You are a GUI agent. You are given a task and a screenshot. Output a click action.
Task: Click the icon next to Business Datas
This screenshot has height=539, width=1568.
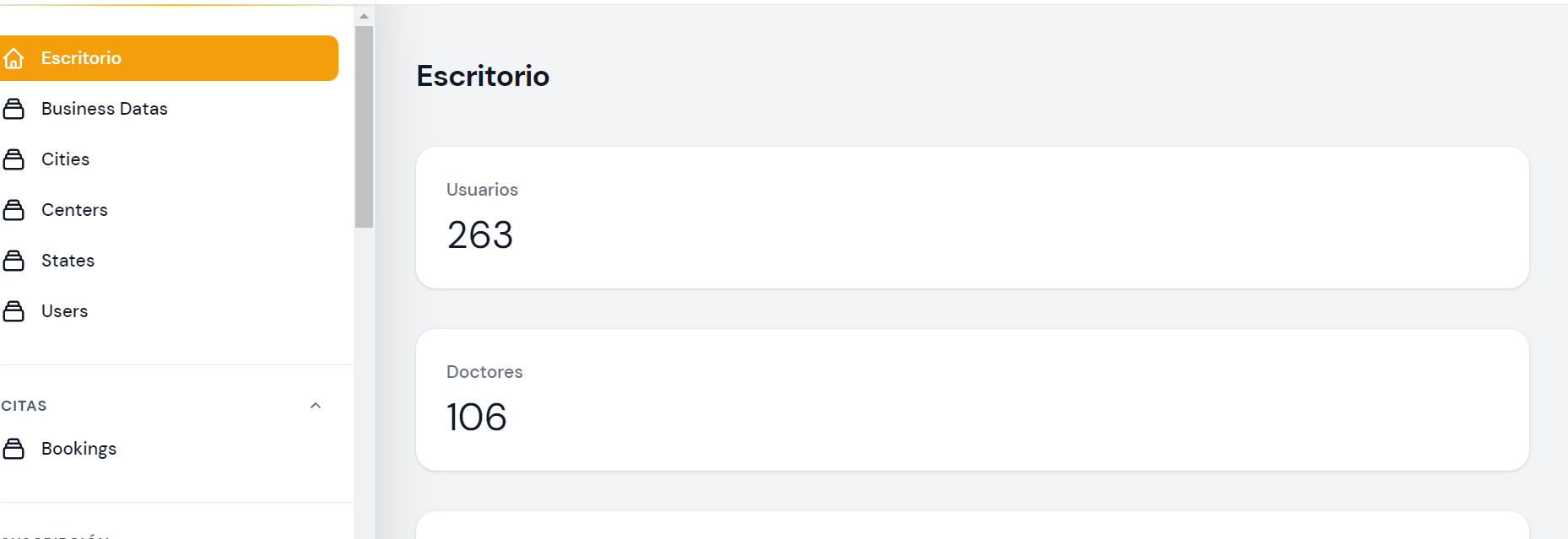tap(14, 109)
